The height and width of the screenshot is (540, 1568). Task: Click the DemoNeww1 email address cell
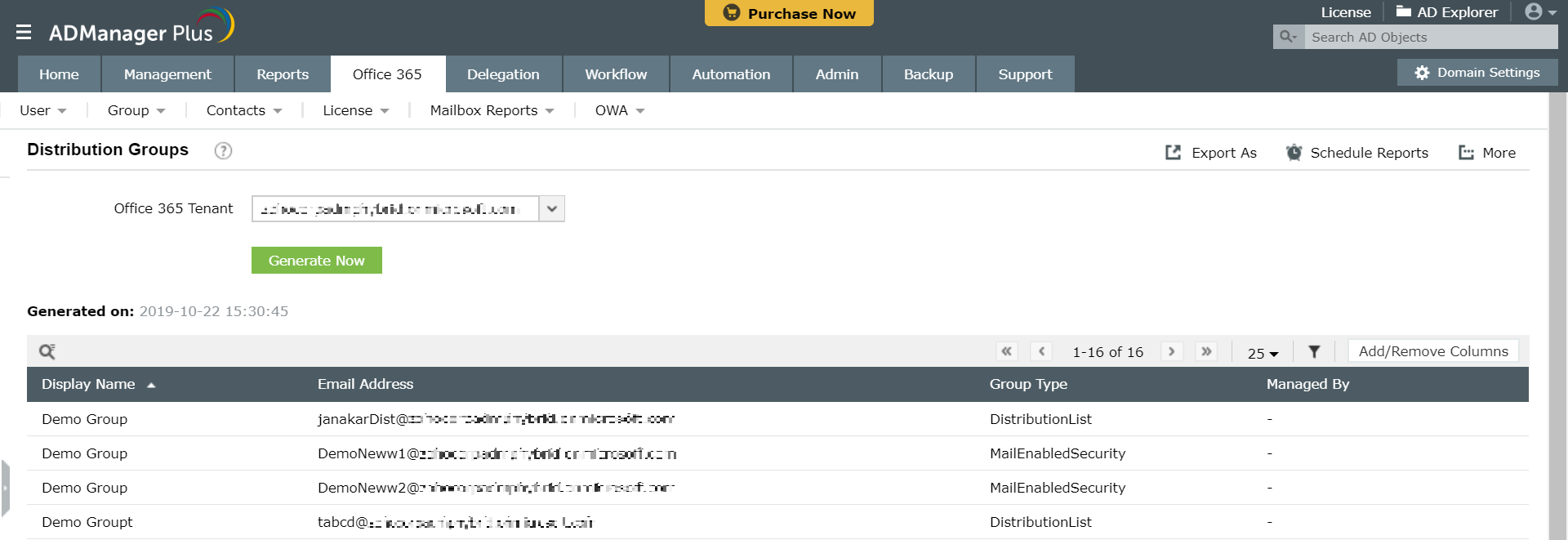coord(497,453)
